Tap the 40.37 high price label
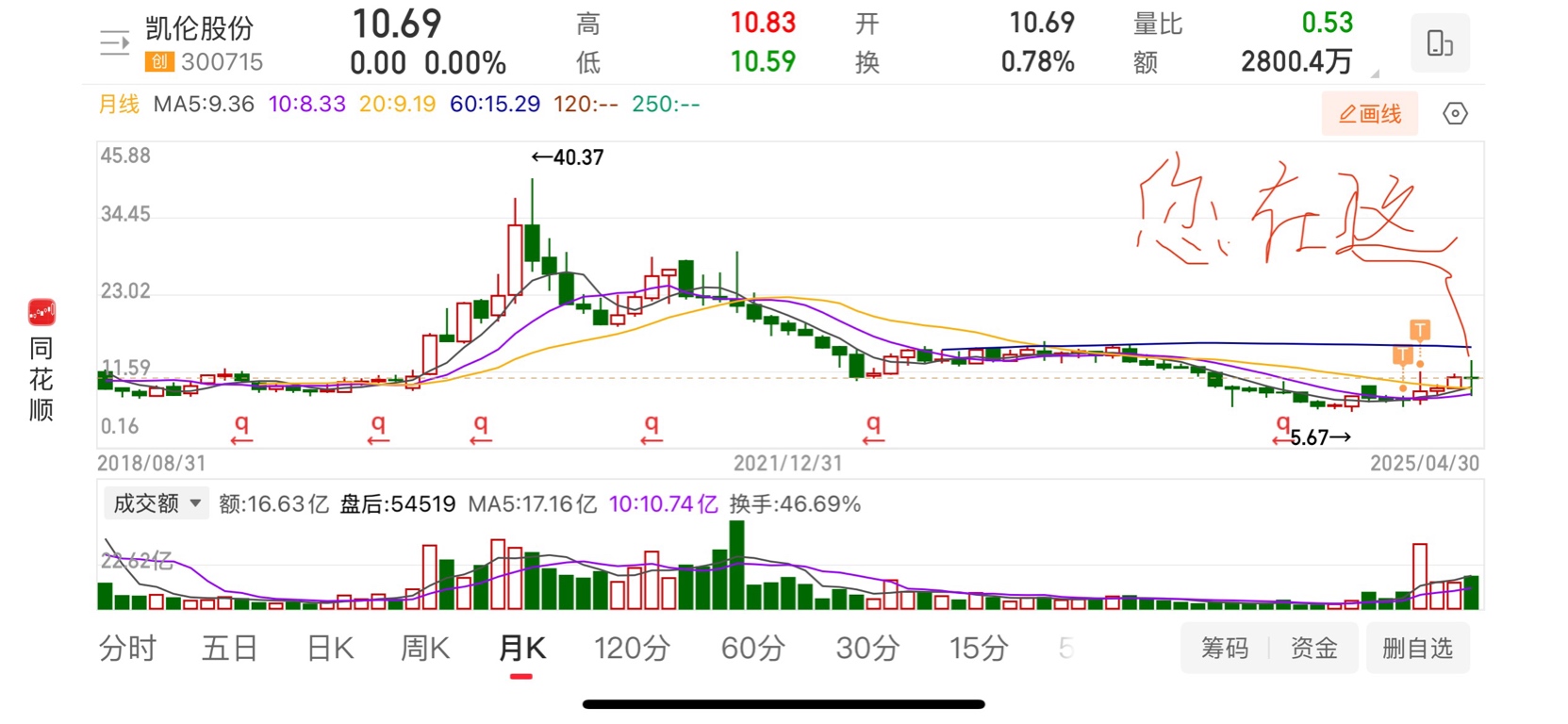1568x724 pixels. (x=568, y=157)
